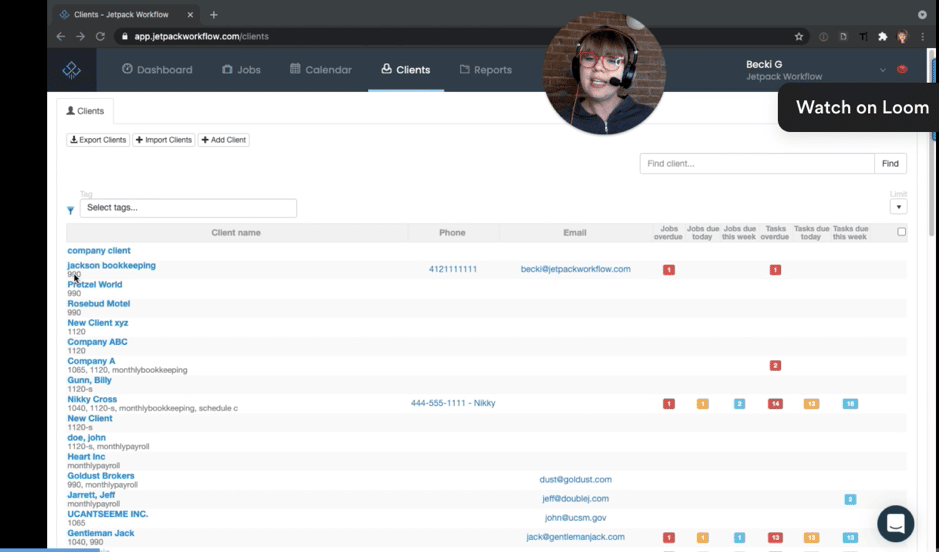Viewport: 939px width, 552px height.
Task: Open the Company A client
Action: (x=91, y=361)
